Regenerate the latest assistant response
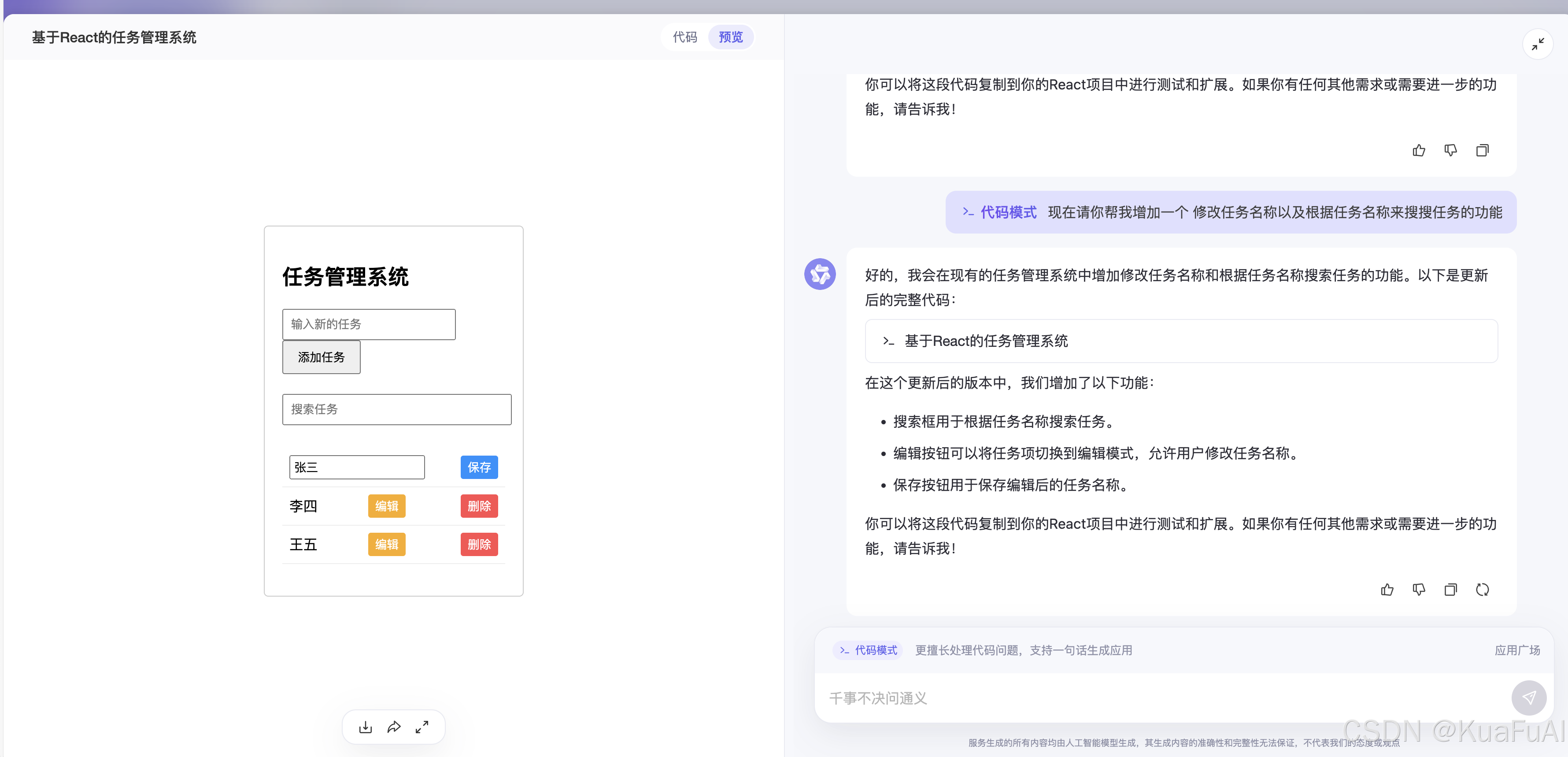The height and width of the screenshot is (757, 1568). pyautogui.click(x=1482, y=590)
